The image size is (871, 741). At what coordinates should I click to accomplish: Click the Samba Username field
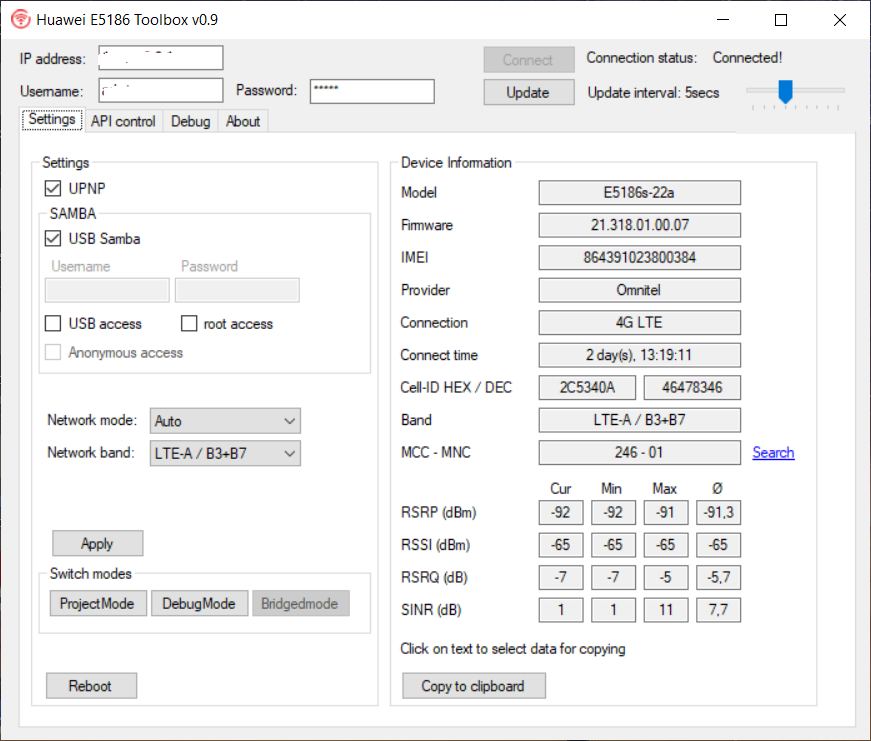click(x=107, y=290)
